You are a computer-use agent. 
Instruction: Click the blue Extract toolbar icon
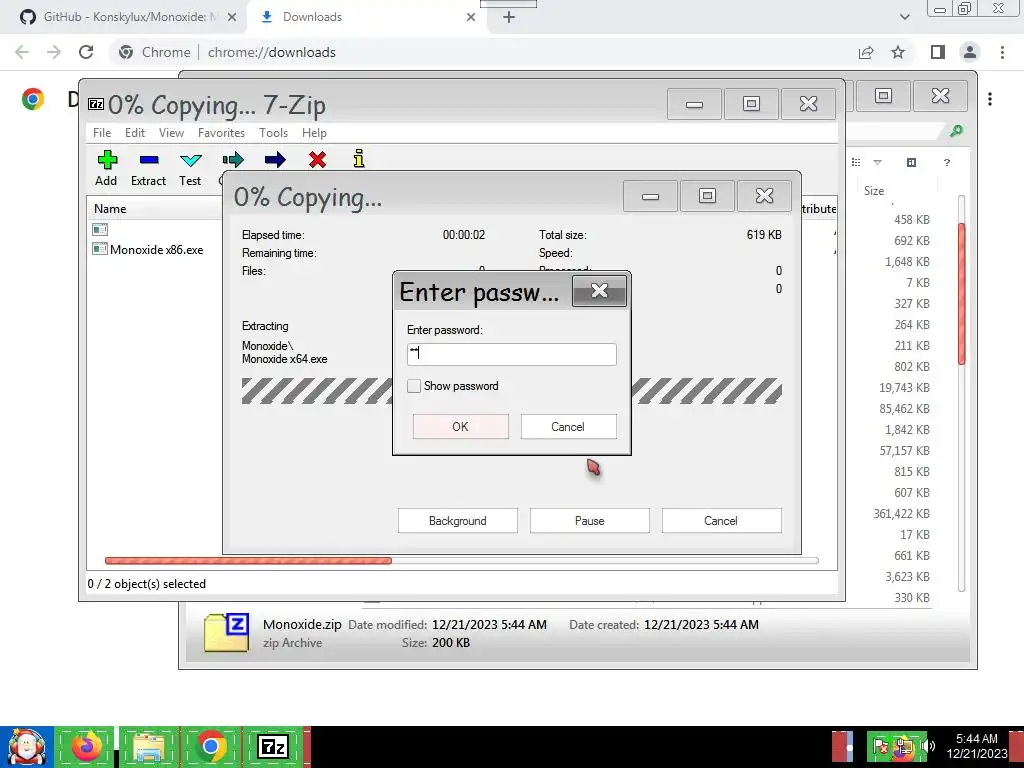coord(149,159)
